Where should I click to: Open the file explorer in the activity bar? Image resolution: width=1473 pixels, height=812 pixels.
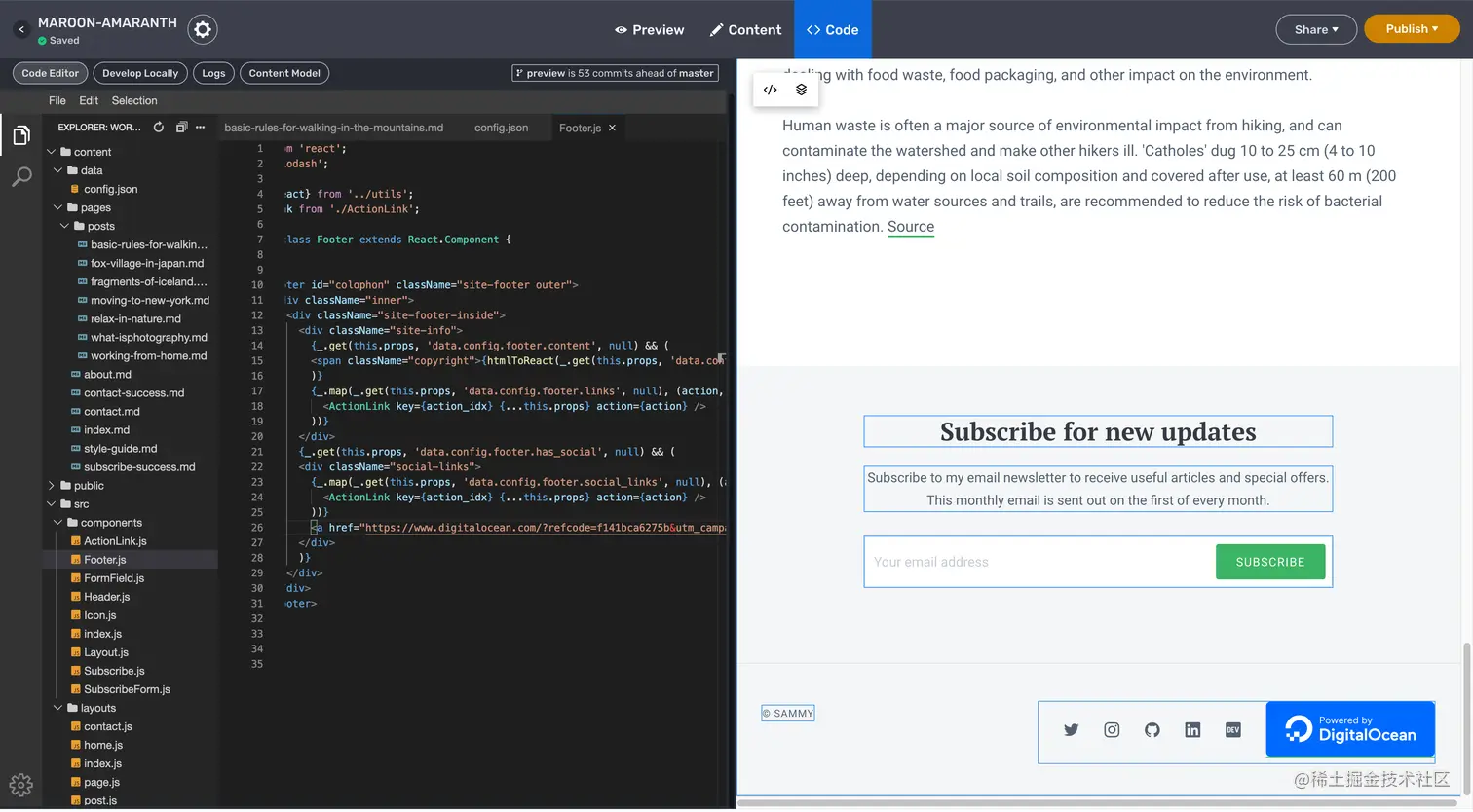tap(21, 135)
